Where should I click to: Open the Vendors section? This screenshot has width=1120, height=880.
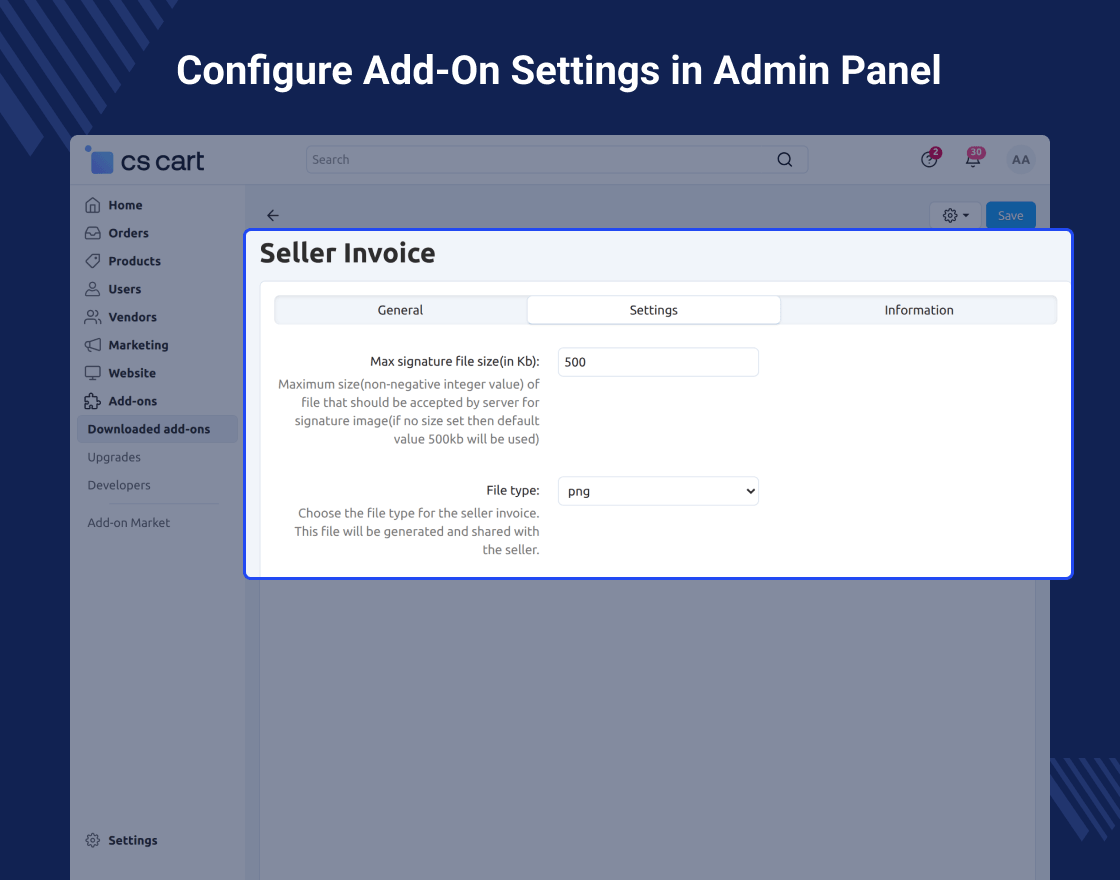point(132,317)
